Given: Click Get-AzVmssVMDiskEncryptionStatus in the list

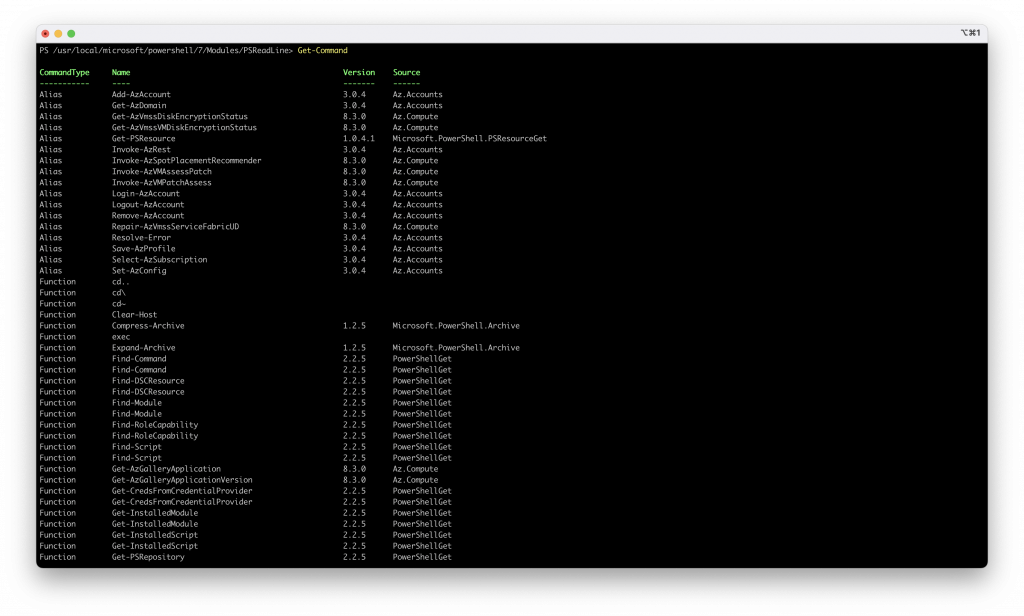Looking at the screenshot, I should pyautogui.click(x=184, y=128).
